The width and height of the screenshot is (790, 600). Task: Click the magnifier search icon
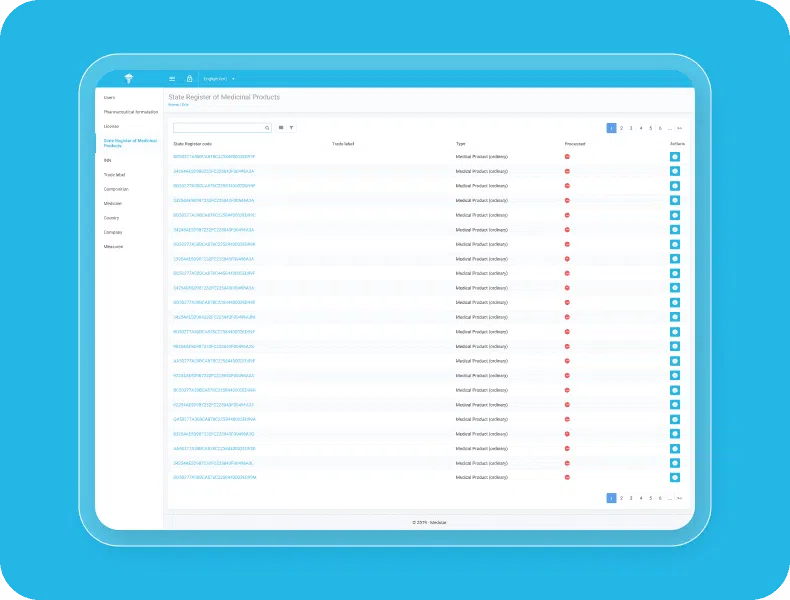coord(267,128)
